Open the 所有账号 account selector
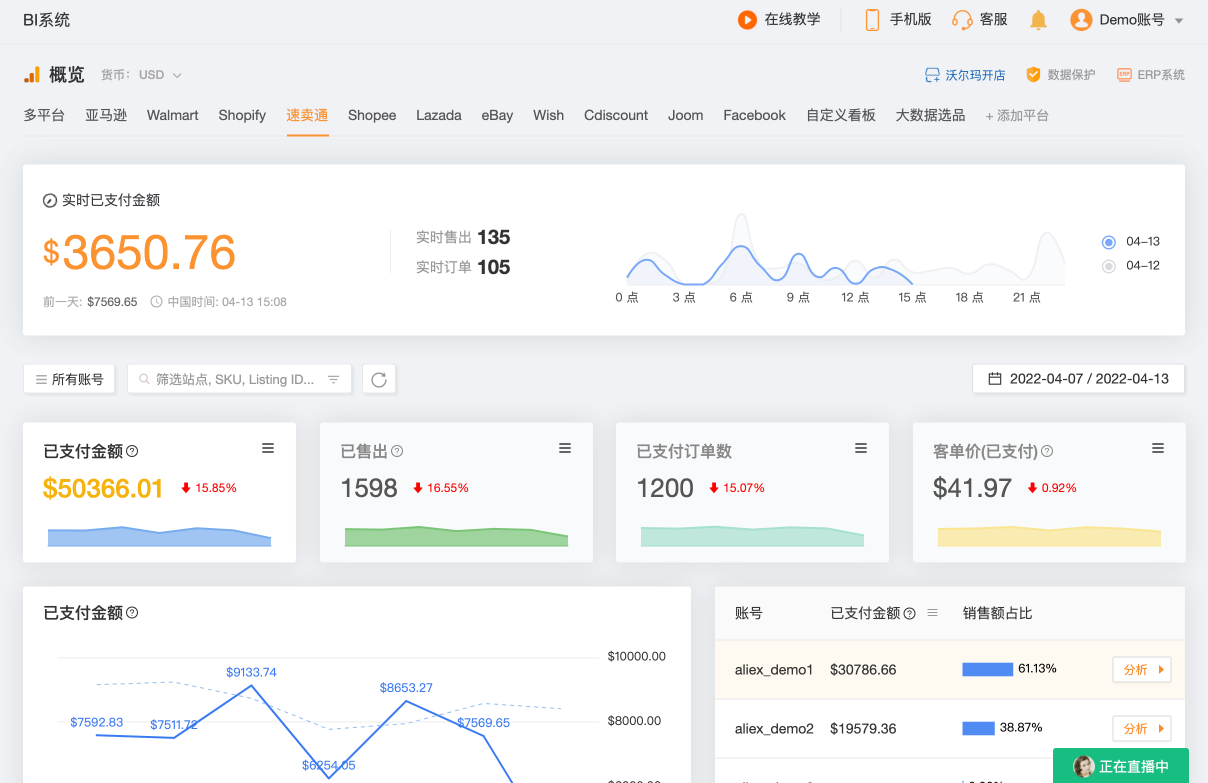Viewport: 1208px width, 783px height. coord(69,379)
